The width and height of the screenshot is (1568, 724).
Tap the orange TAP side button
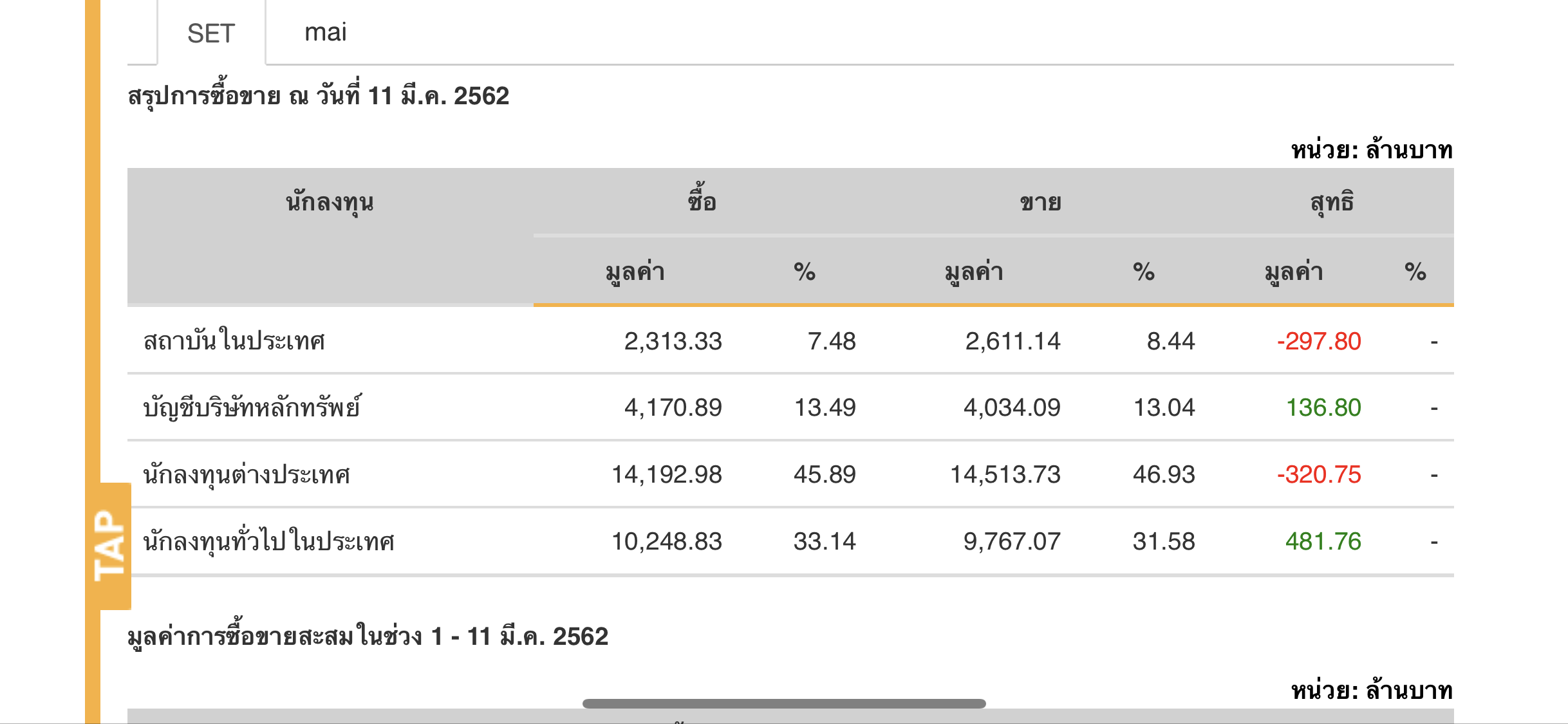pyautogui.click(x=109, y=546)
